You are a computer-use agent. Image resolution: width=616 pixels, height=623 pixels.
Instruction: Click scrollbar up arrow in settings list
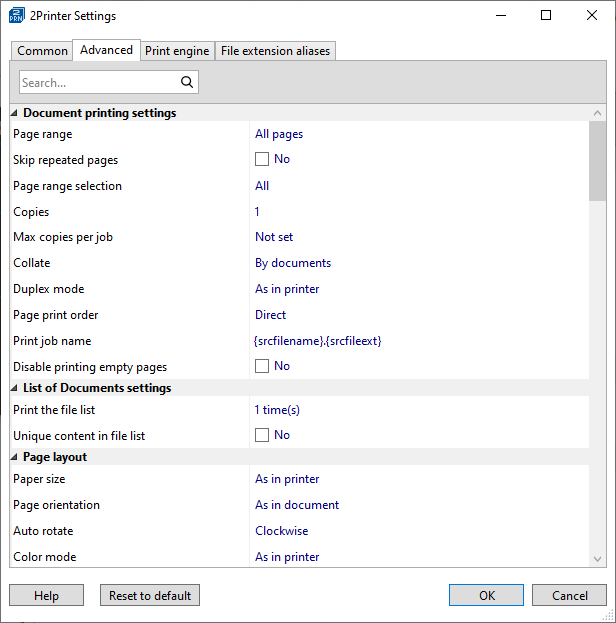click(x=597, y=113)
